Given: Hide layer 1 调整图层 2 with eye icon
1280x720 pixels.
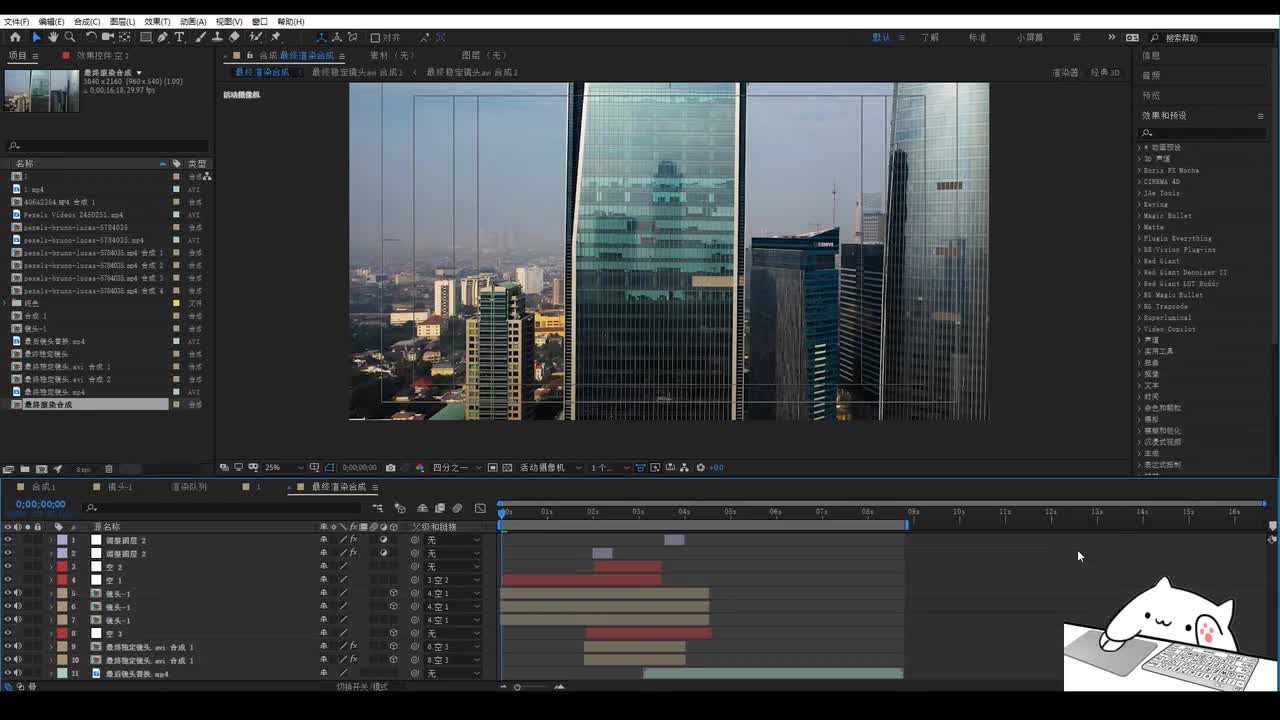Looking at the screenshot, I should click(8, 540).
